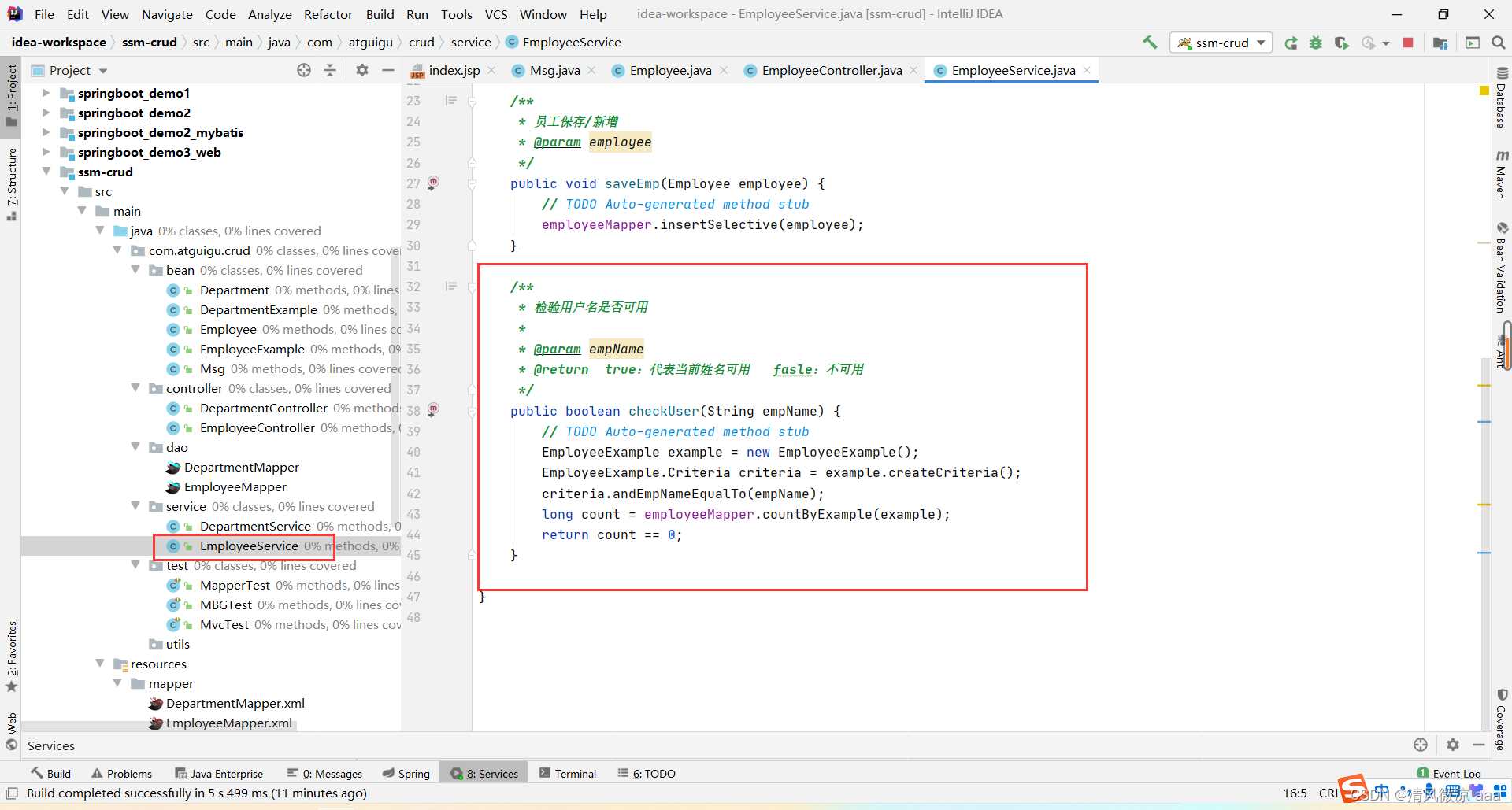Collapse the bean package
1512x810 pixels.
[x=135, y=270]
